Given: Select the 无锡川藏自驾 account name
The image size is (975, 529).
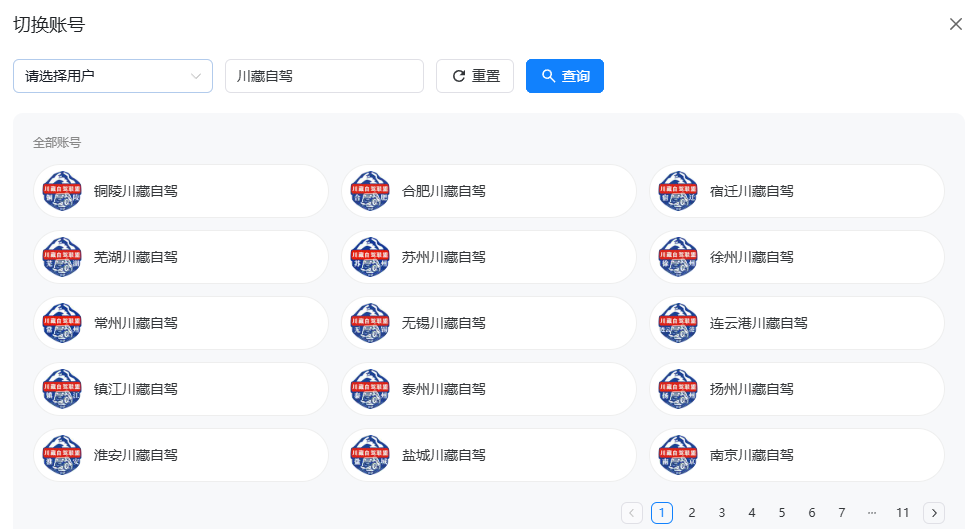Looking at the screenshot, I should point(443,323).
